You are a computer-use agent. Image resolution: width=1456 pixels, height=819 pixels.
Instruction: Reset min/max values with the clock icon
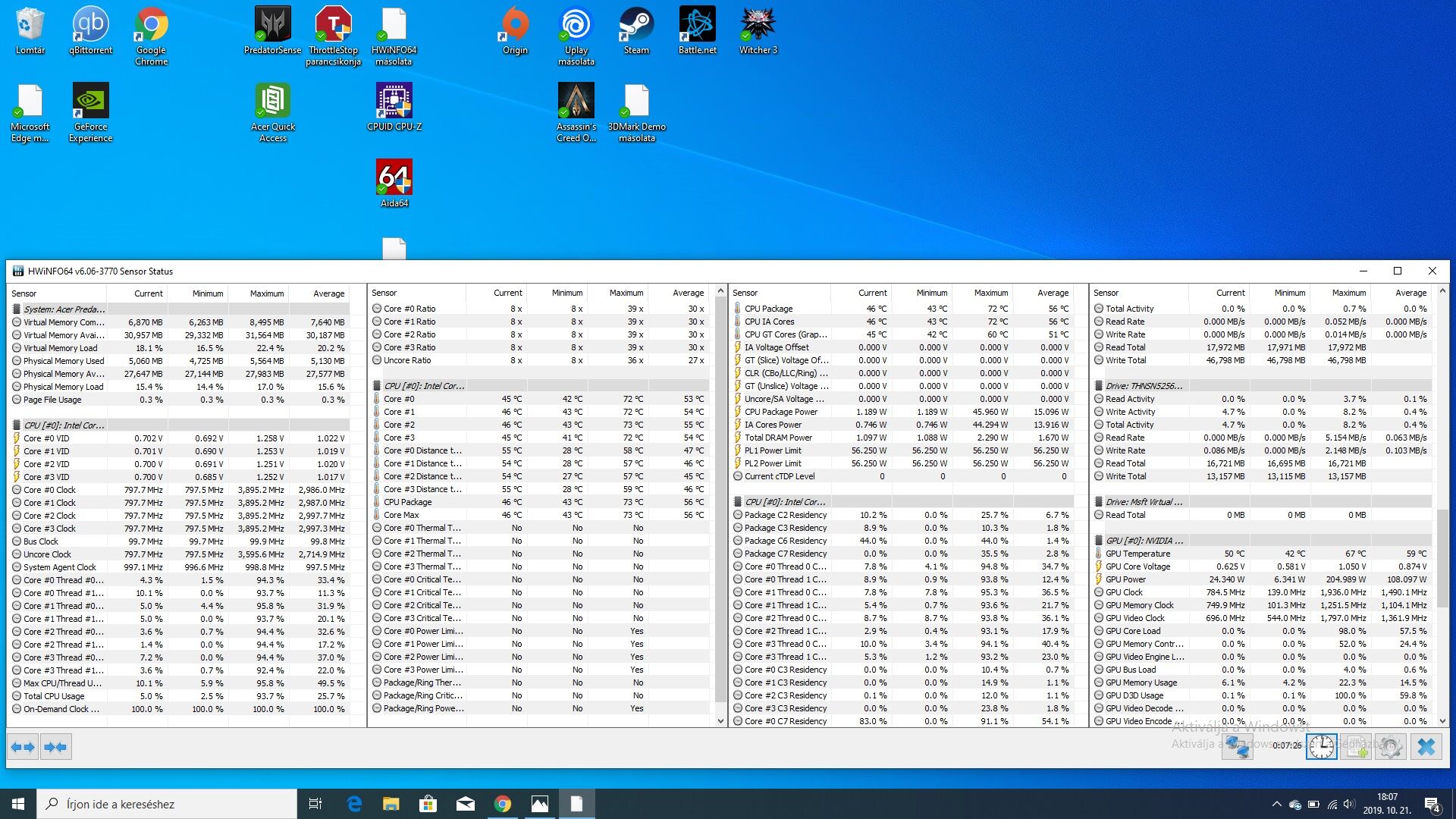(x=1321, y=747)
